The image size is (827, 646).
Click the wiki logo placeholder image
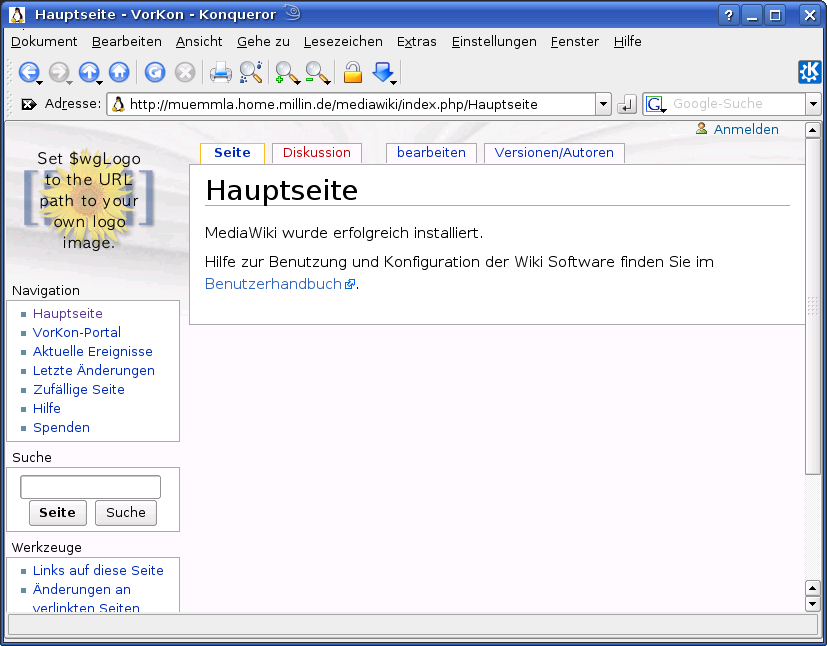coord(89,200)
